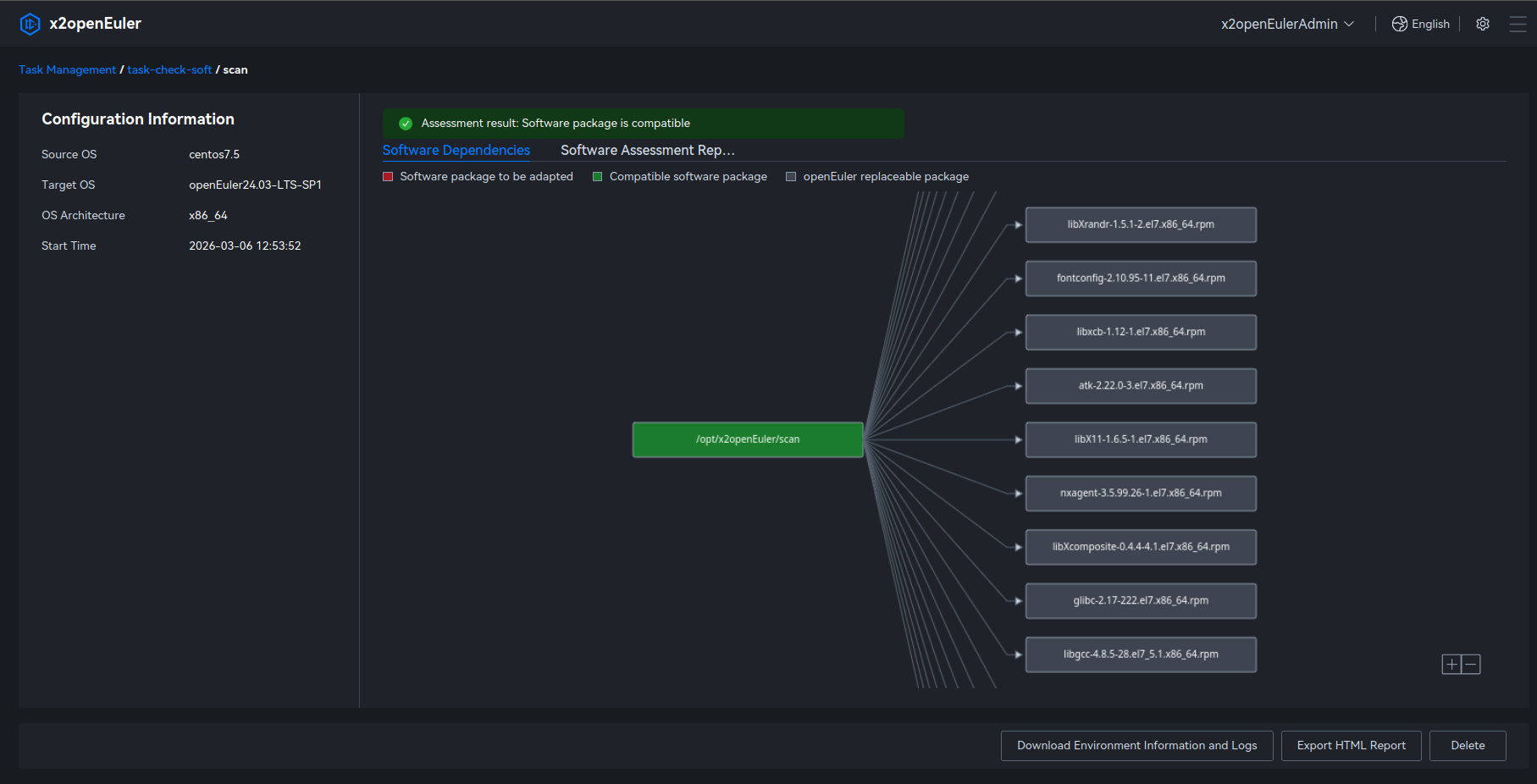Zoom out the dependency graph

click(1471, 665)
